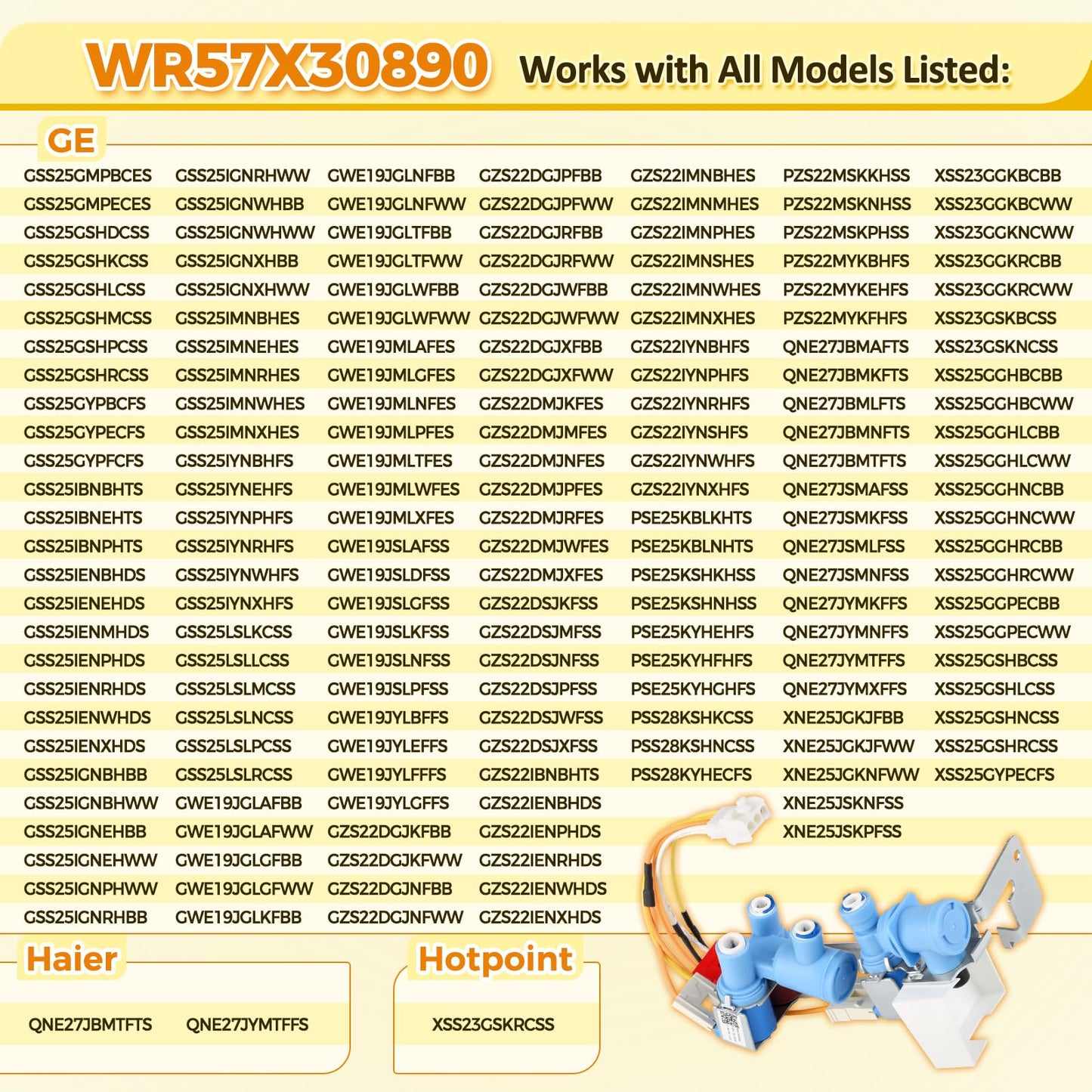Click the 'Works with All Models Listed:' title

[765, 70]
